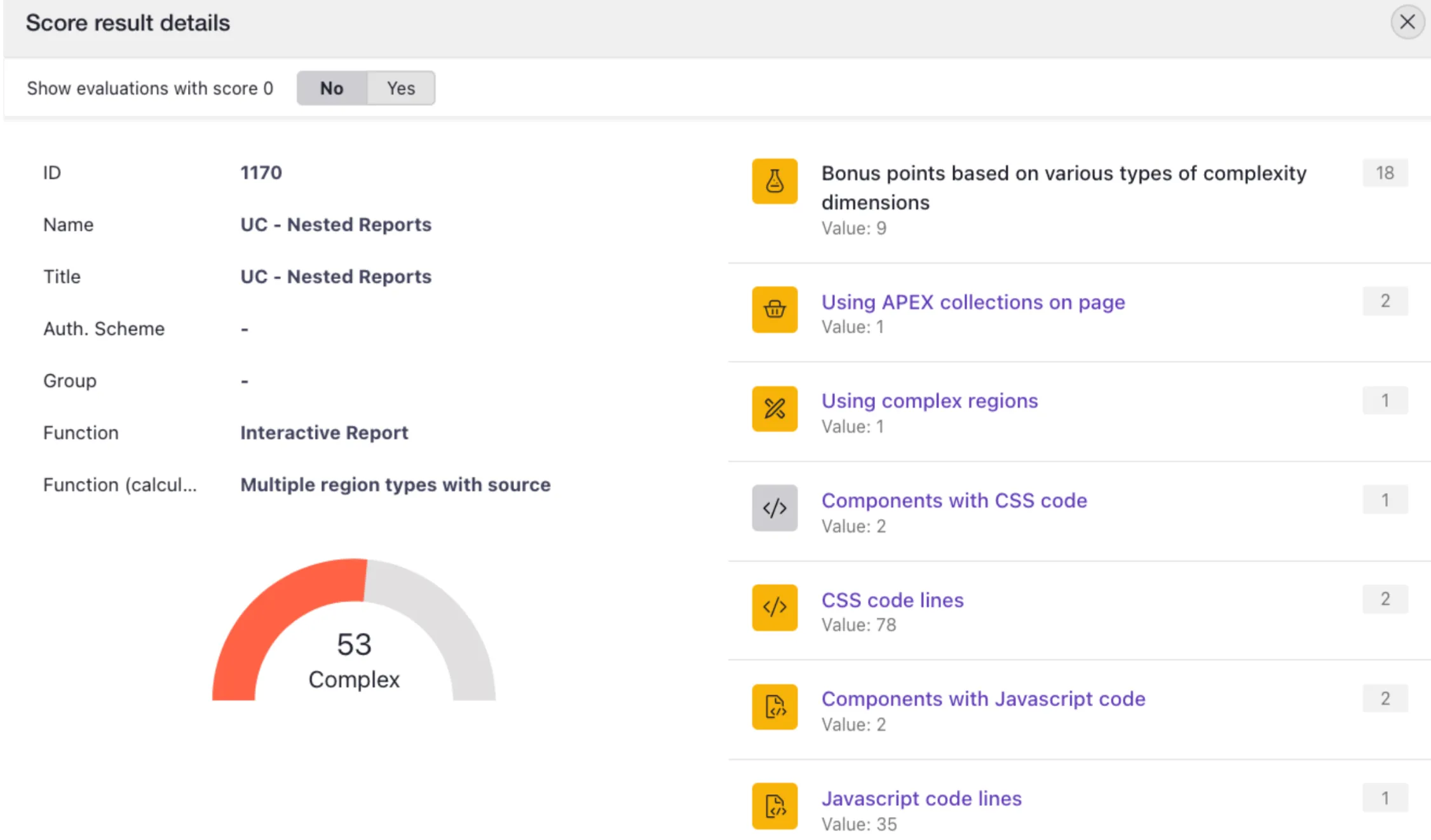Open the Using APEX collections on page link
The height and width of the screenshot is (840, 1431).
click(973, 302)
